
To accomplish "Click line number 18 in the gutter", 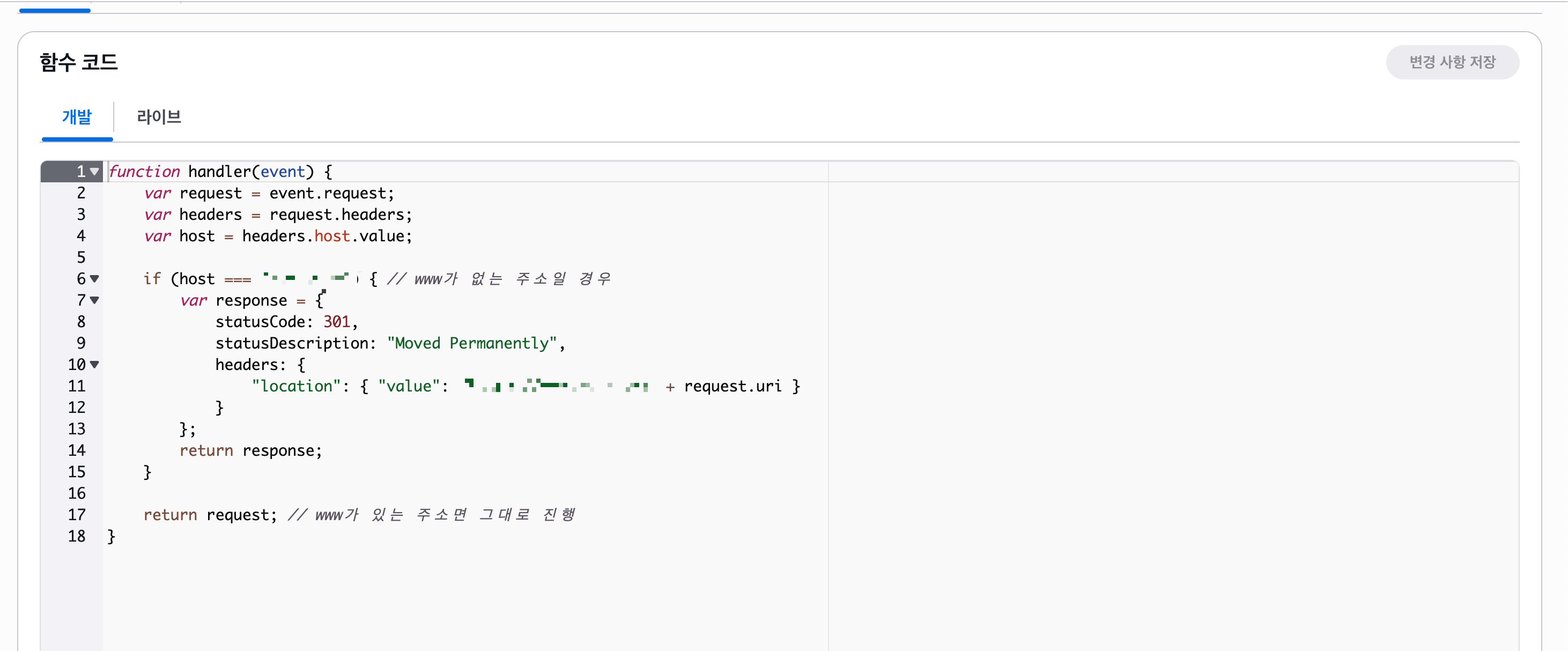I will (x=77, y=536).
